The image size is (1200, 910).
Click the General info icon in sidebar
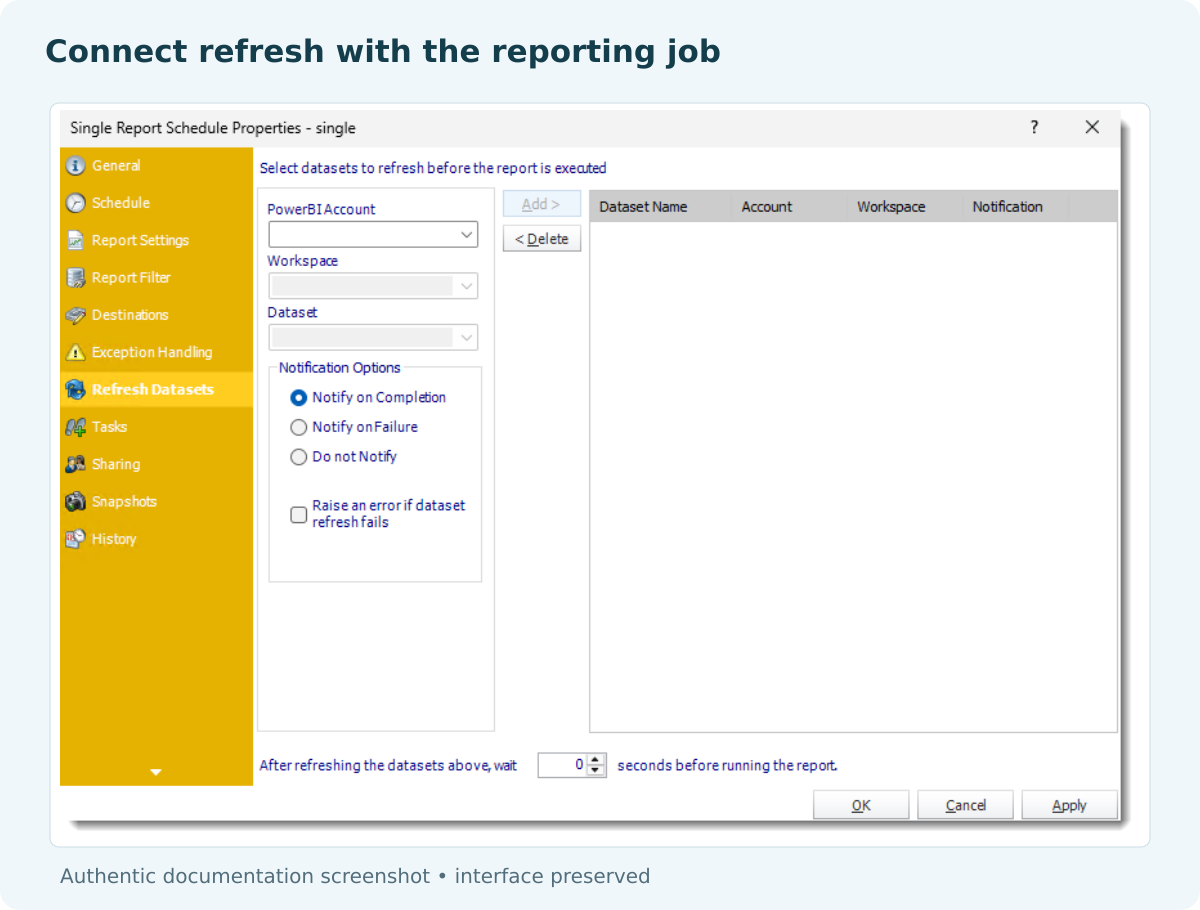[x=75, y=166]
